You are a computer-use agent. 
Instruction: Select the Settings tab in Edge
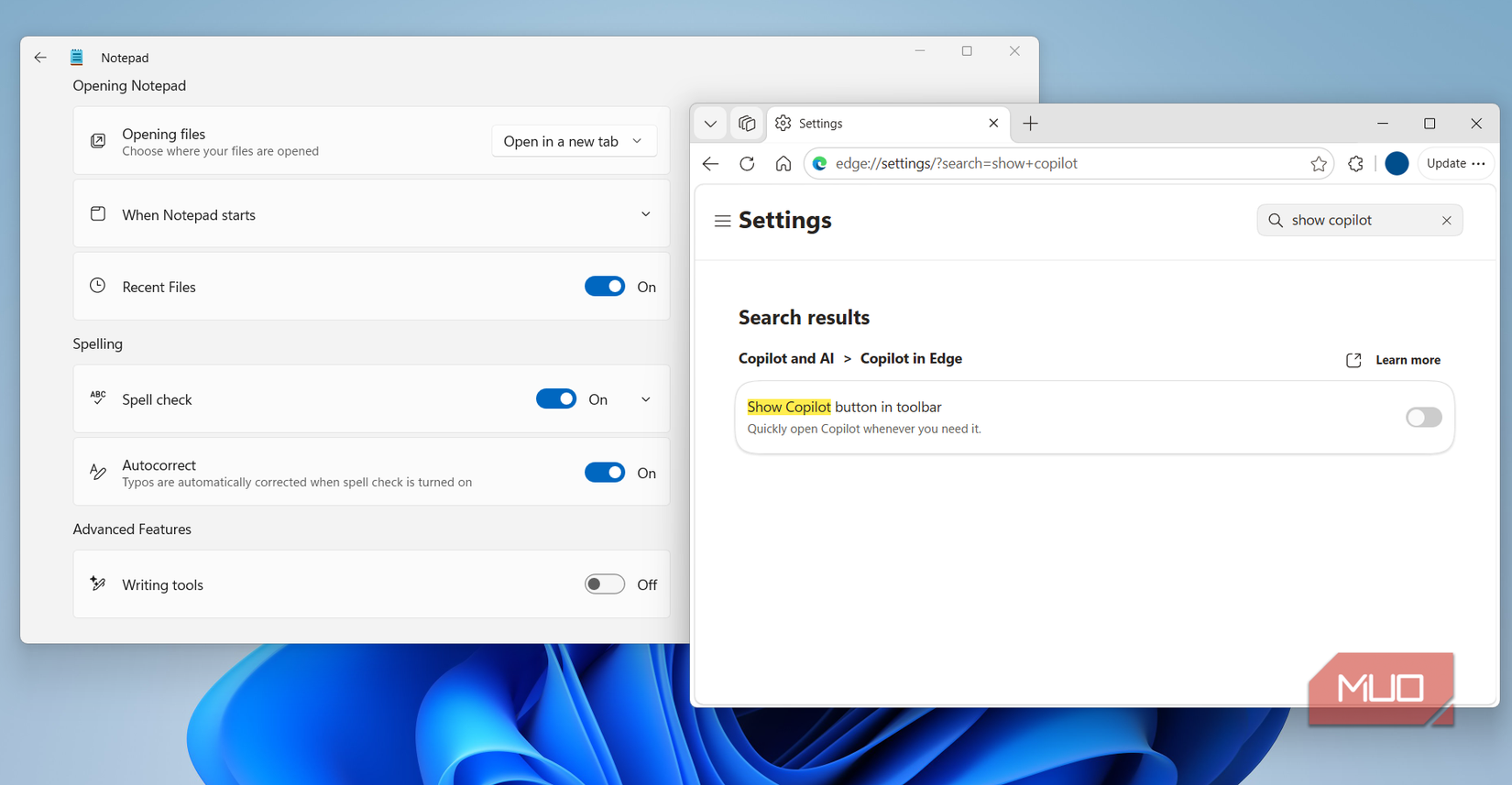(888, 124)
